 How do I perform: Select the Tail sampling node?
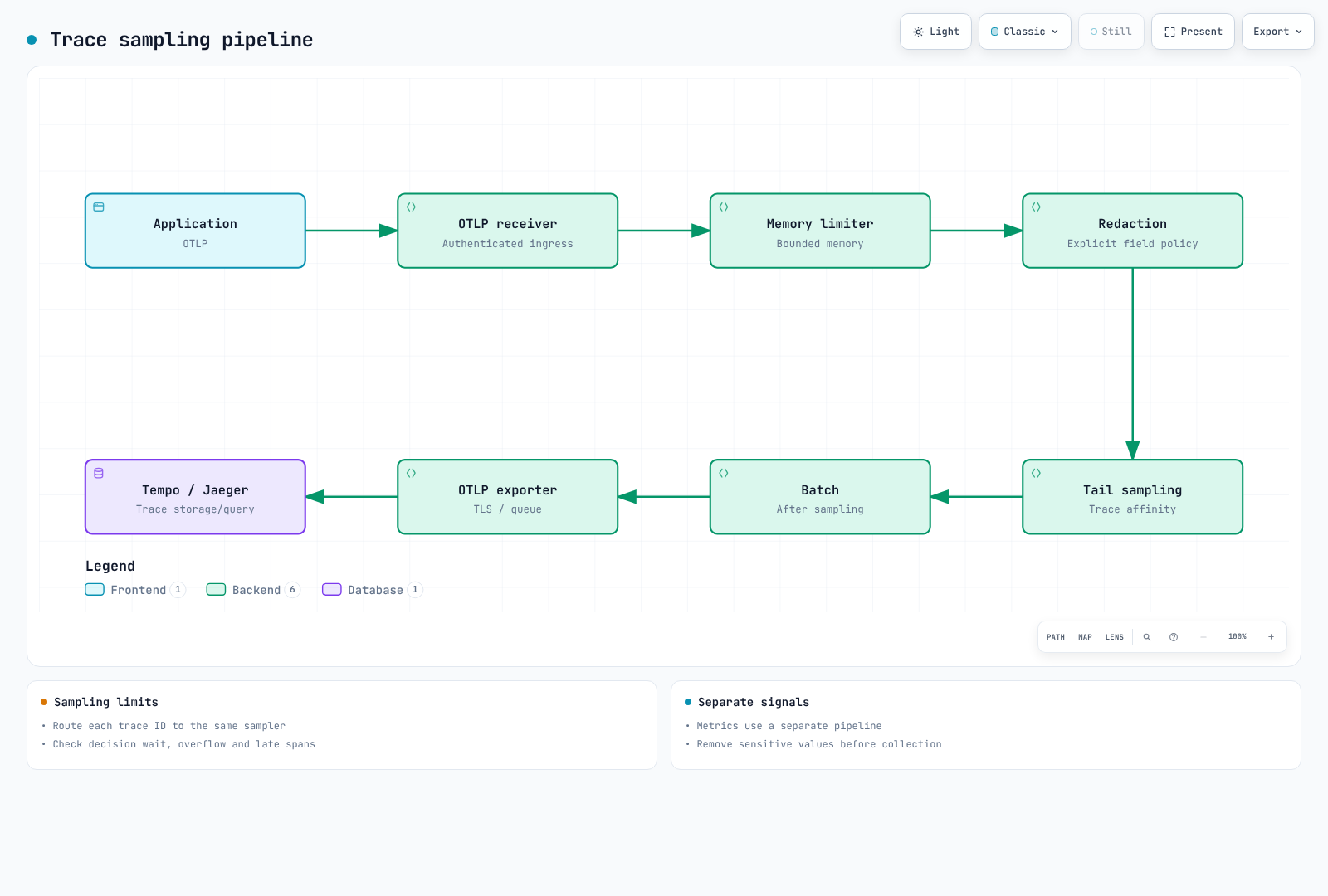pyautogui.click(x=1133, y=497)
